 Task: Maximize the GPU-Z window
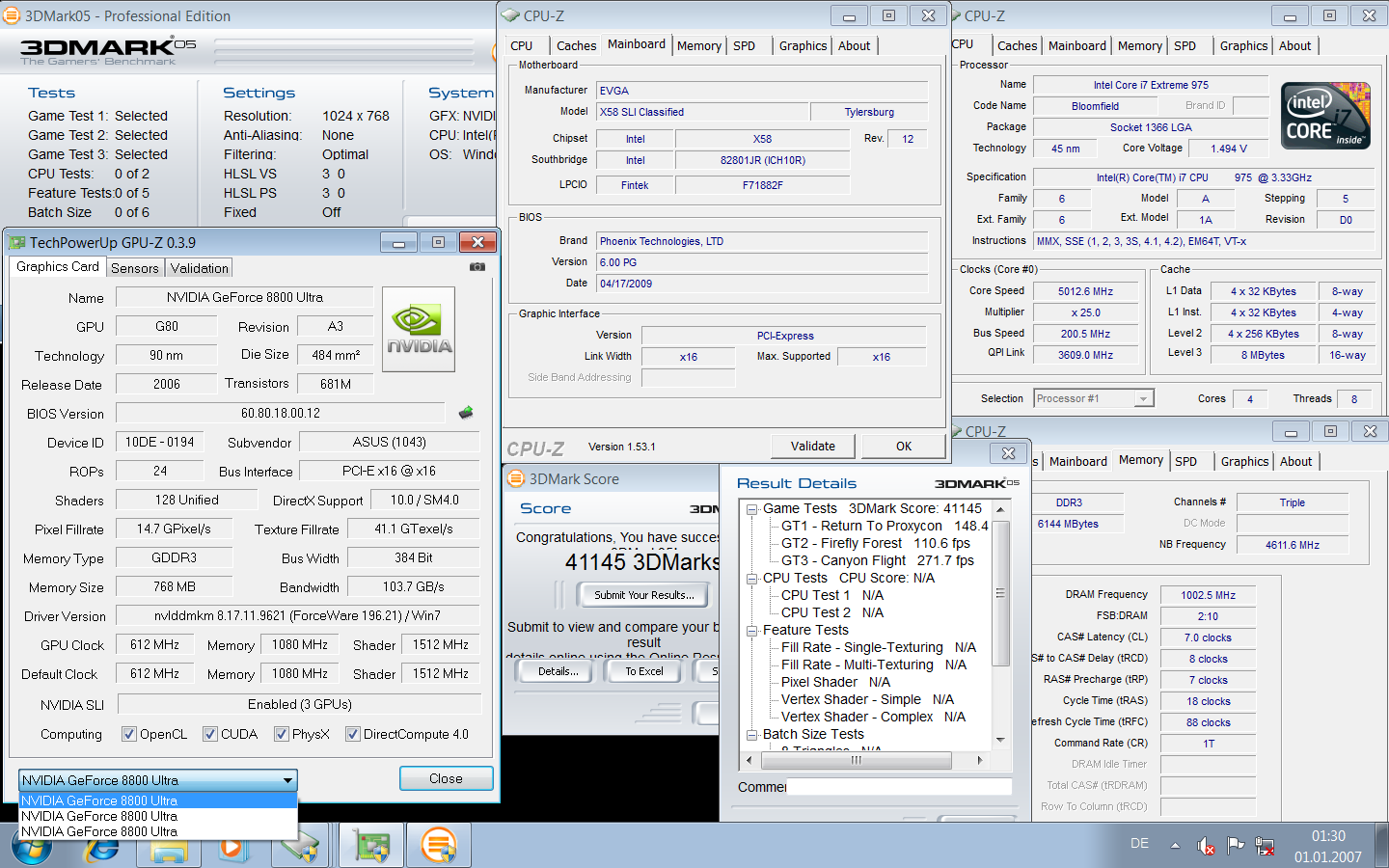(438, 242)
